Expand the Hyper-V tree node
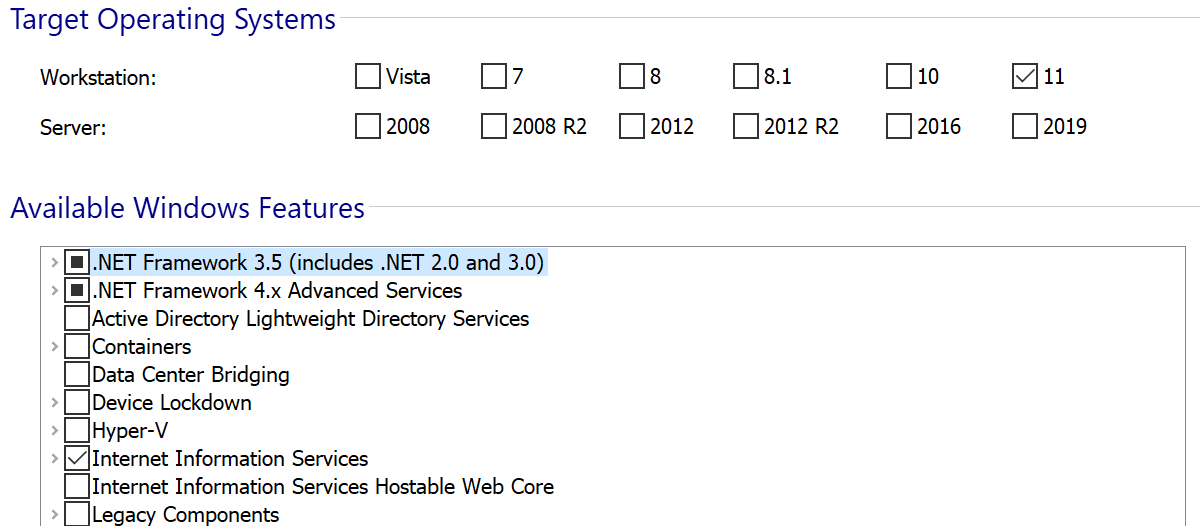The width and height of the screenshot is (1200, 528). point(54,431)
